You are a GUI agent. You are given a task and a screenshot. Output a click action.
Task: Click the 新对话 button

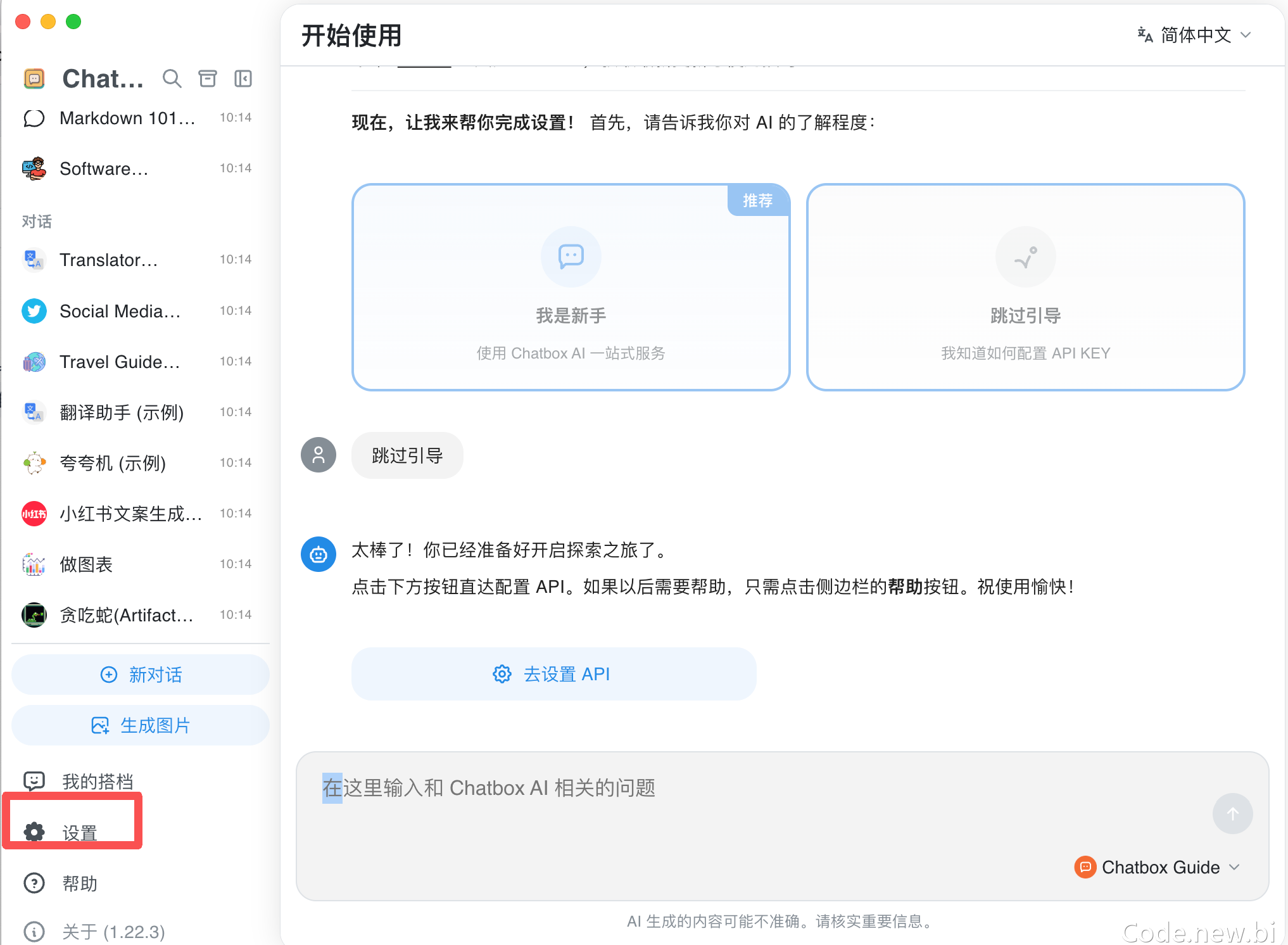point(141,675)
